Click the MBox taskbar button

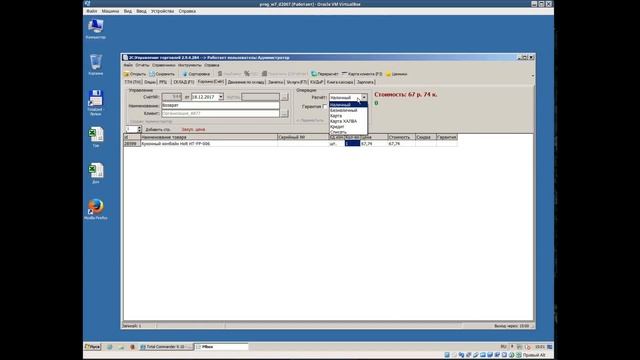click(x=221, y=347)
